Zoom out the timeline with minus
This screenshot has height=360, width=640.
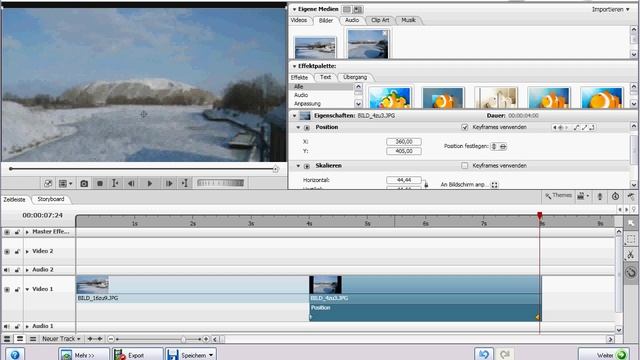click(111, 339)
